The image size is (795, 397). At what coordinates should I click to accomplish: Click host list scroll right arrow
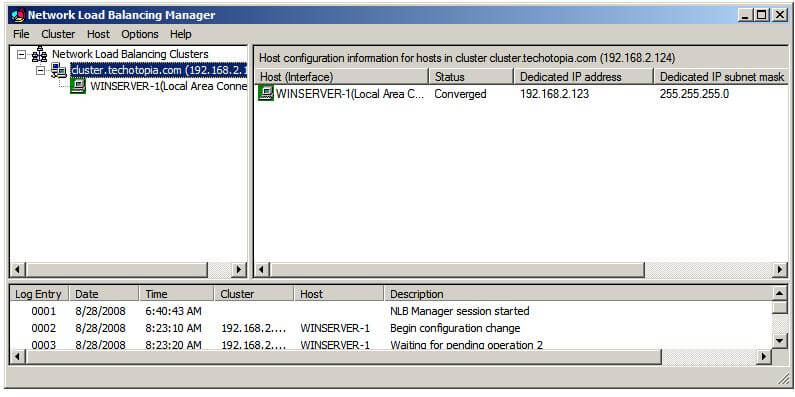pyautogui.click(x=780, y=270)
